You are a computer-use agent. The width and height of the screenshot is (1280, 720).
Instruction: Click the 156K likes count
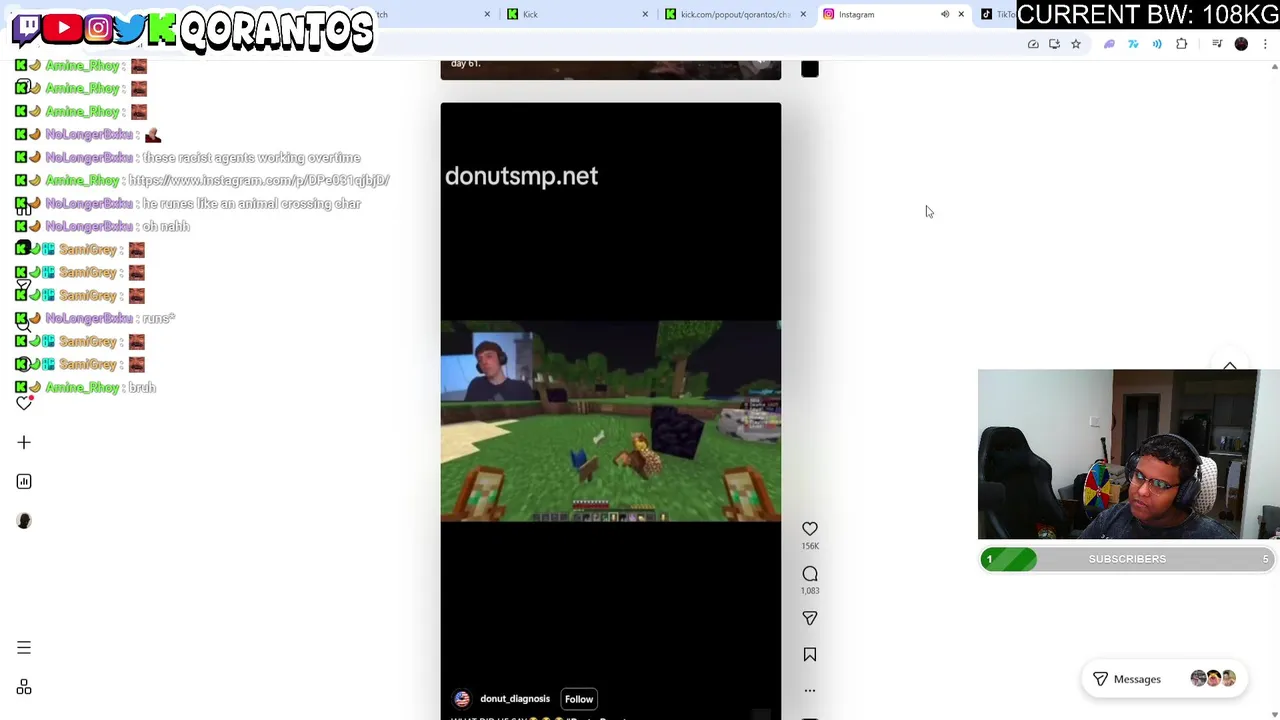coord(810,546)
